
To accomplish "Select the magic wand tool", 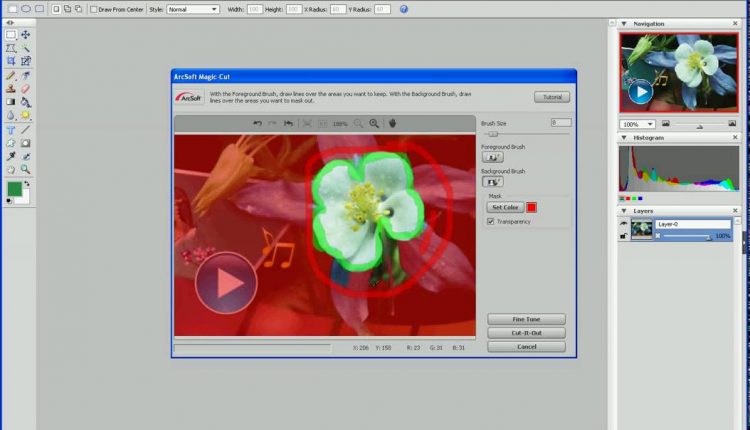I will click(25, 48).
